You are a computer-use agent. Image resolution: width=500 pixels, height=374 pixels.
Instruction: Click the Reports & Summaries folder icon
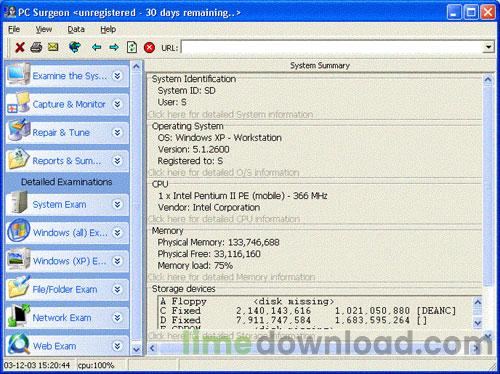click(x=19, y=159)
